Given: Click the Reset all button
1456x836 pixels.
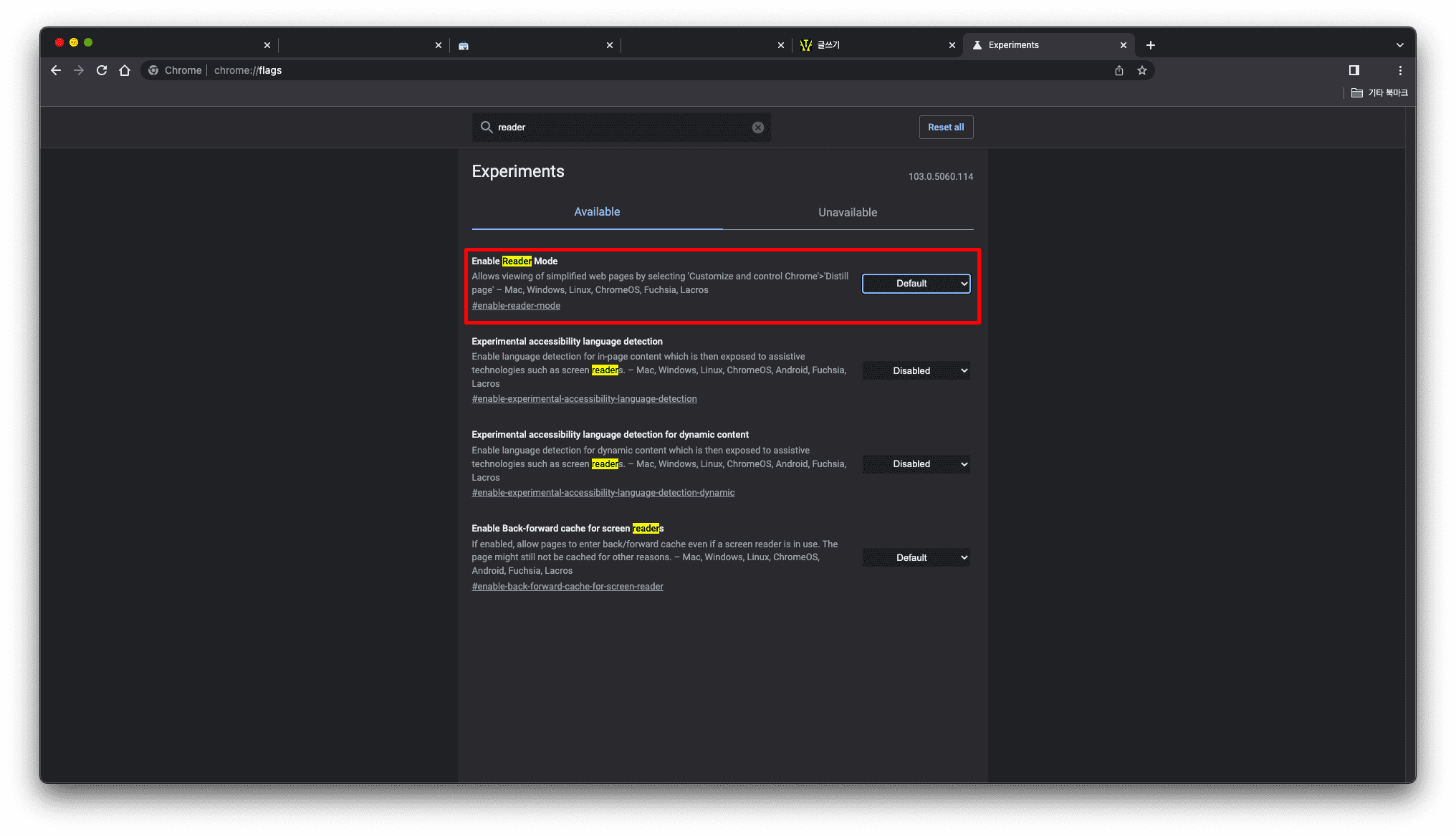Looking at the screenshot, I should click(946, 128).
